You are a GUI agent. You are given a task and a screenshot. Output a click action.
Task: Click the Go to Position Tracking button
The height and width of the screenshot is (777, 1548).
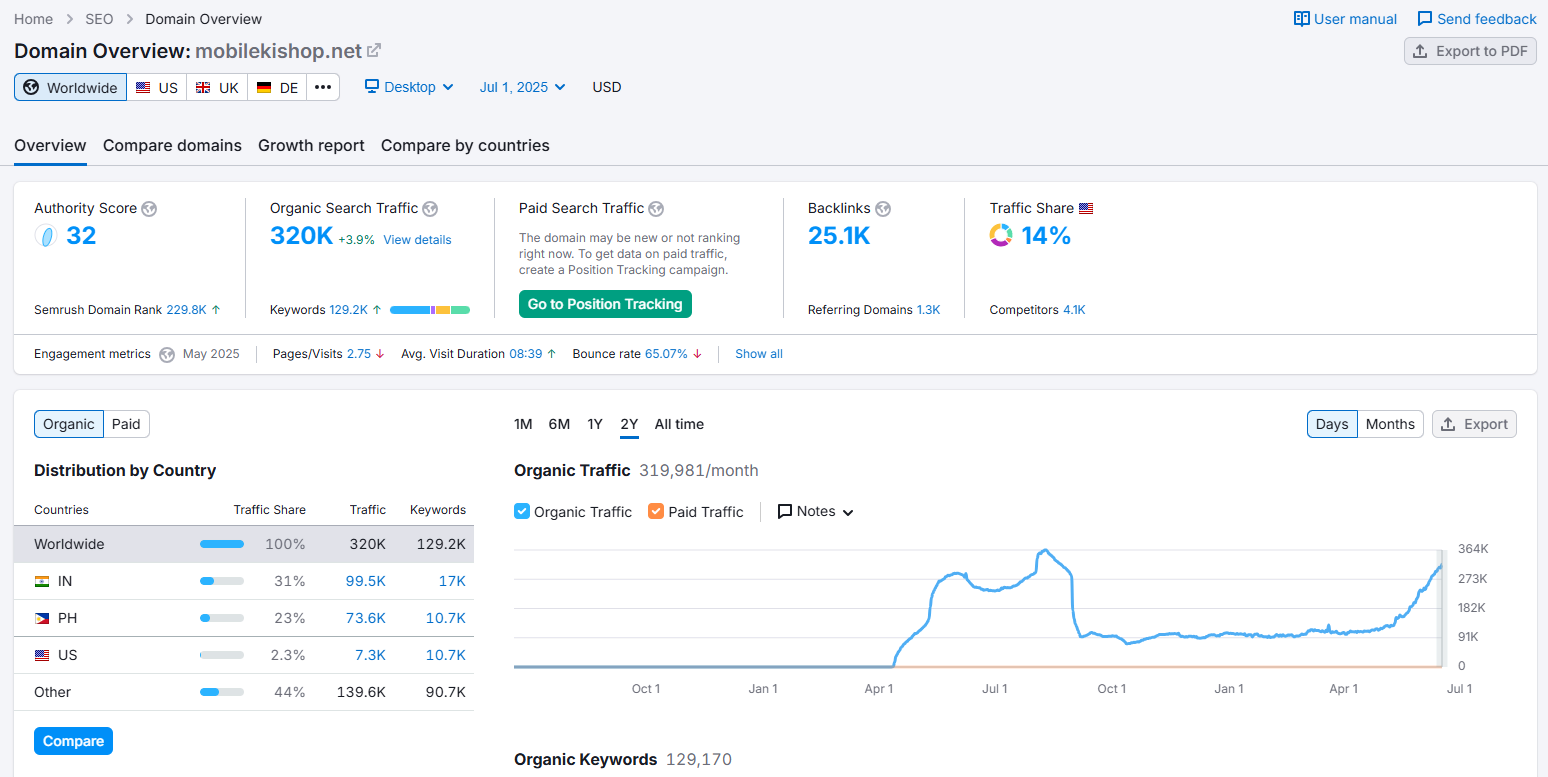click(605, 304)
